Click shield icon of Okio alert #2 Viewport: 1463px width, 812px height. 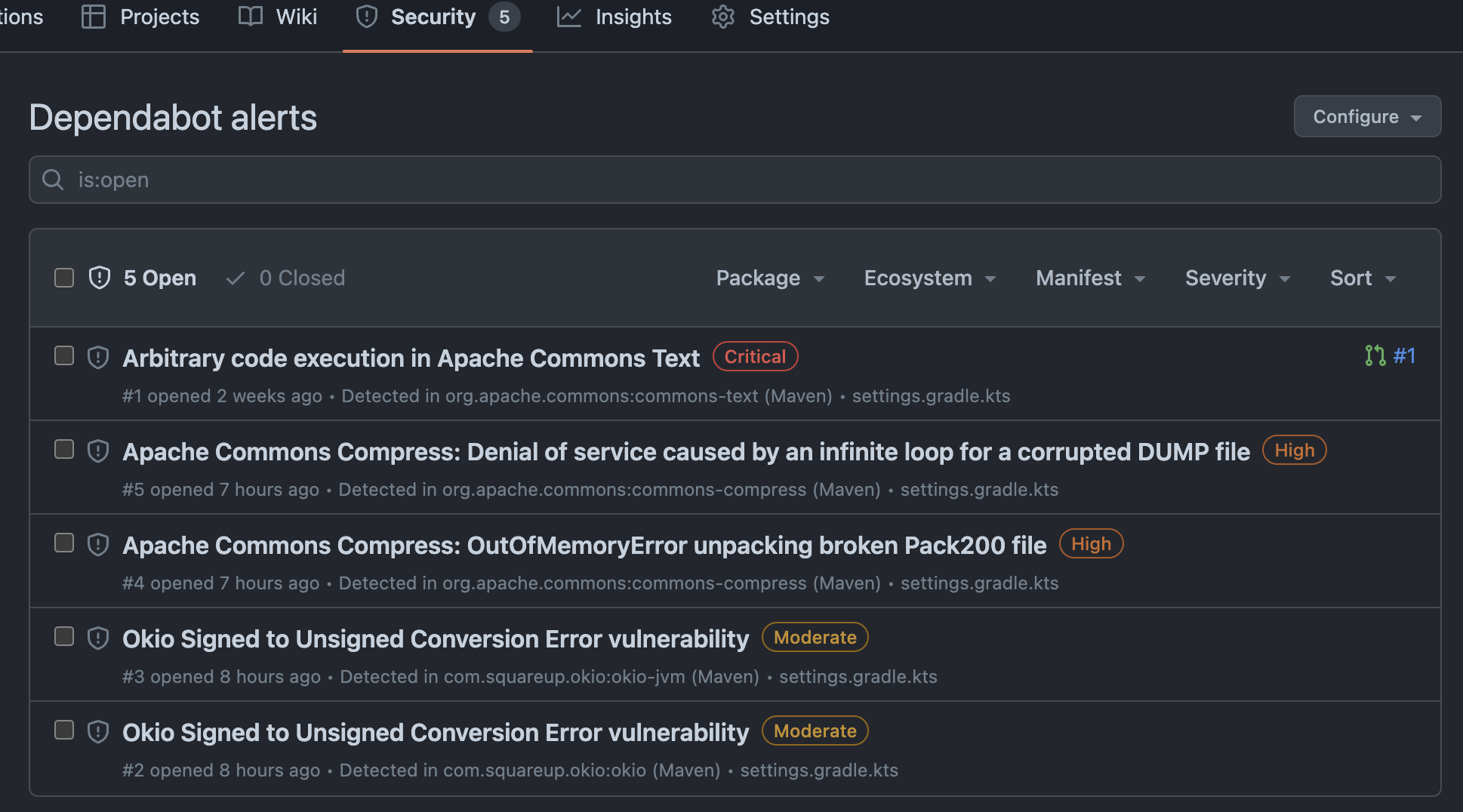click(98, 731)
